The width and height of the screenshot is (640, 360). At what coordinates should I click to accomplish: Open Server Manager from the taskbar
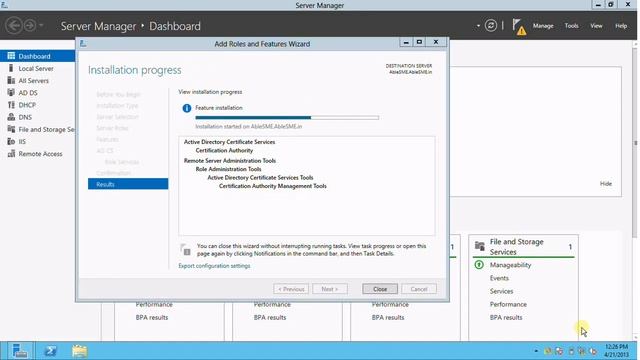tap(19, 351)
